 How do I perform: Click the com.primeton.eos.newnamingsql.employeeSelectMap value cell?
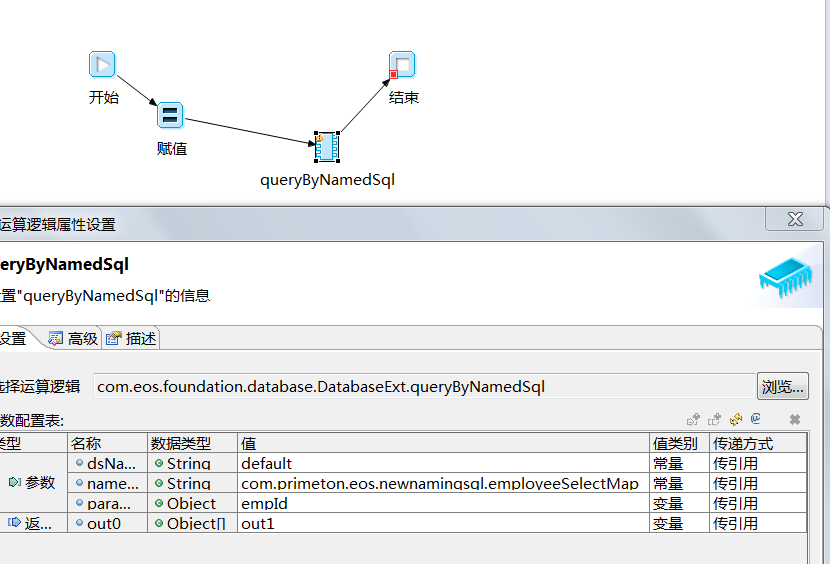(444, 483)
